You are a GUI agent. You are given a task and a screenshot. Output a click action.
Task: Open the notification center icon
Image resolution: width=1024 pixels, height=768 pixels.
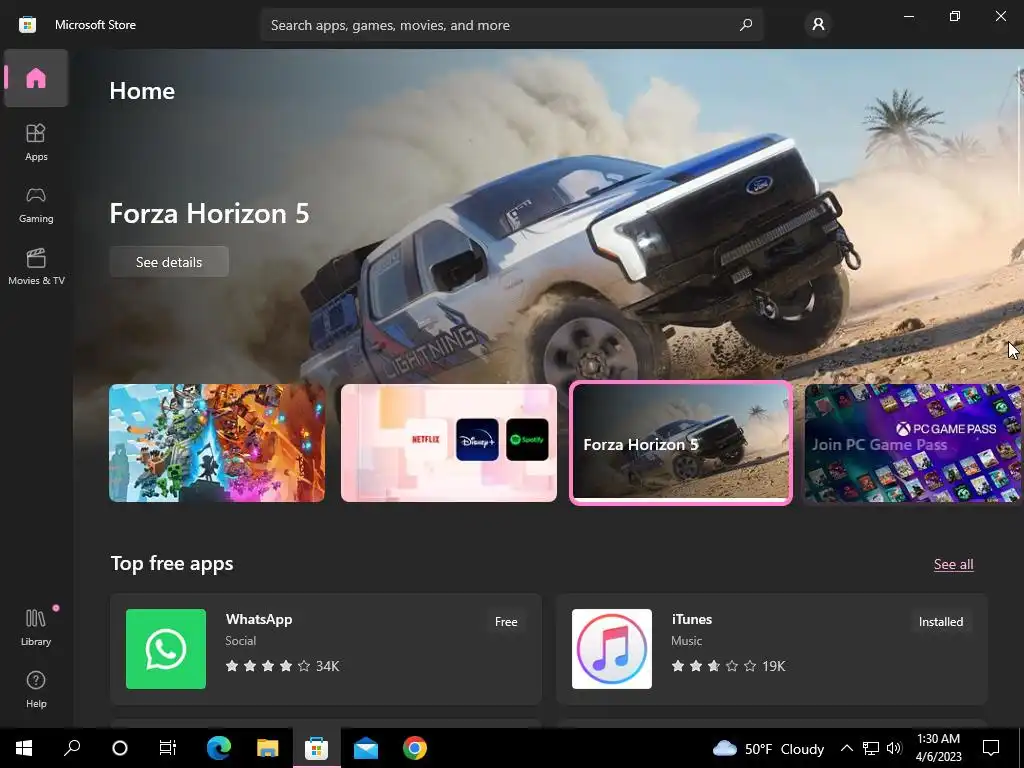(991, 748)
